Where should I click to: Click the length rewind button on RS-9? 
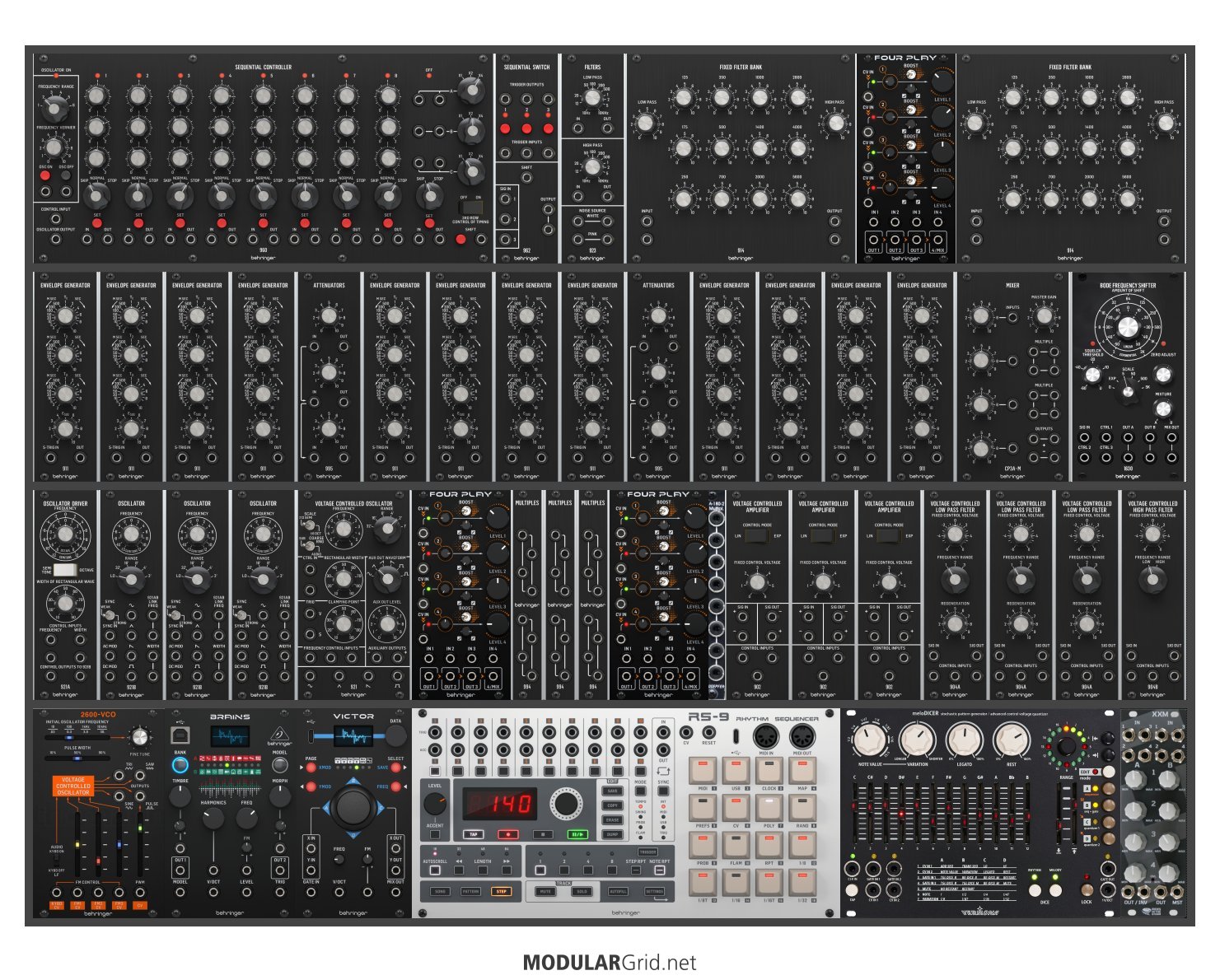point(459,869)
